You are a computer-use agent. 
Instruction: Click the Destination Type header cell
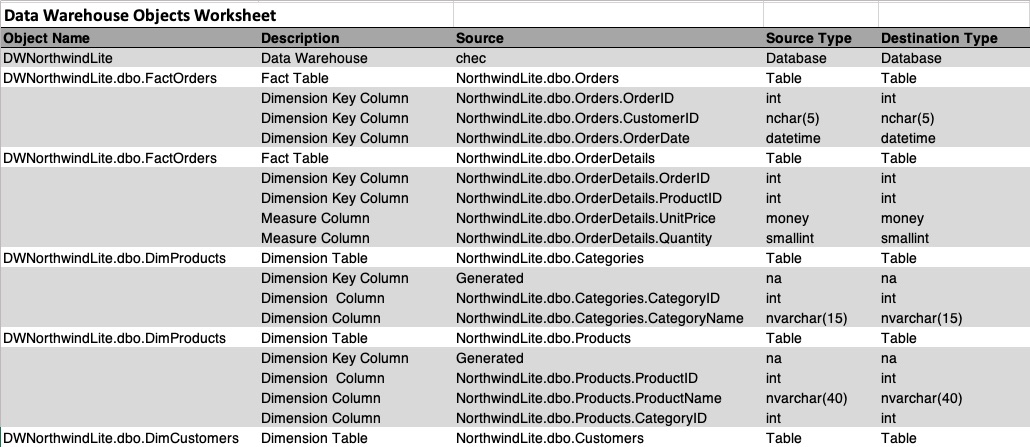pyautogui.click(x=939, y=38)
